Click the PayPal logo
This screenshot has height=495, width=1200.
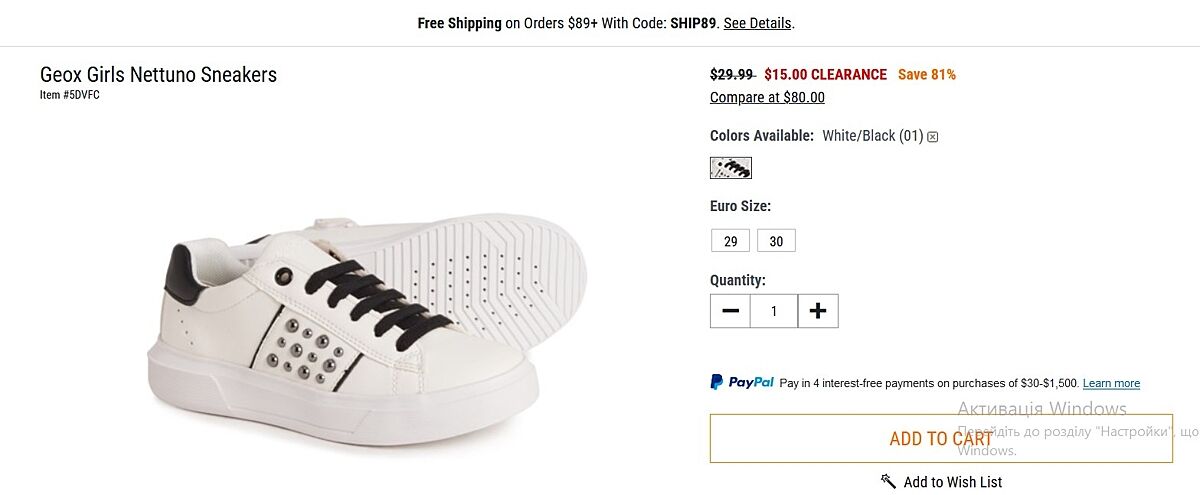coord(742,382)
